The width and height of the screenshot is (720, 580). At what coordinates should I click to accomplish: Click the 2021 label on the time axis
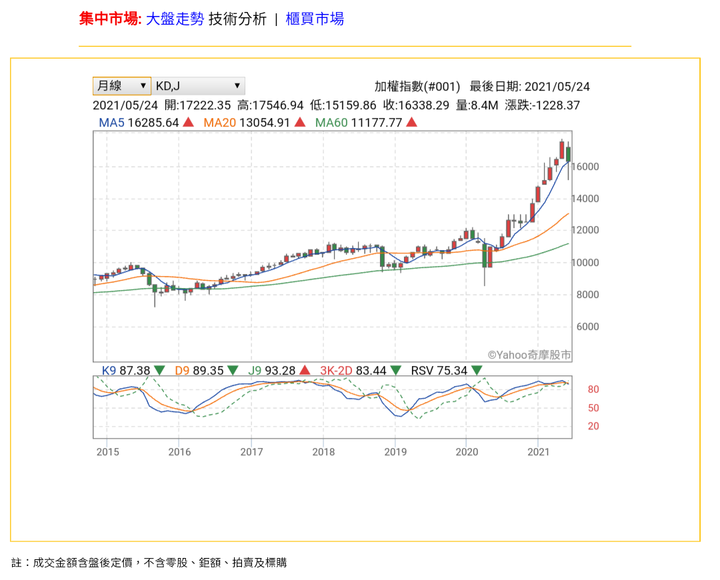coord(539,452)
